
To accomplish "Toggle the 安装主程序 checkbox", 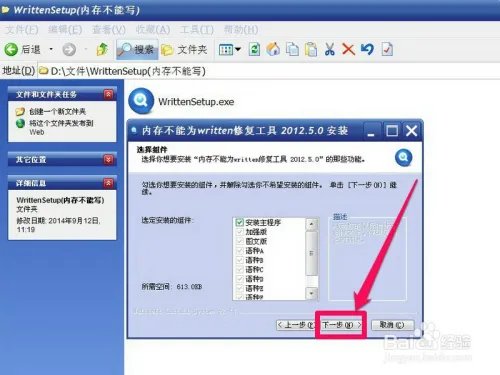I will pyautogui.click(x=239, y=222).
